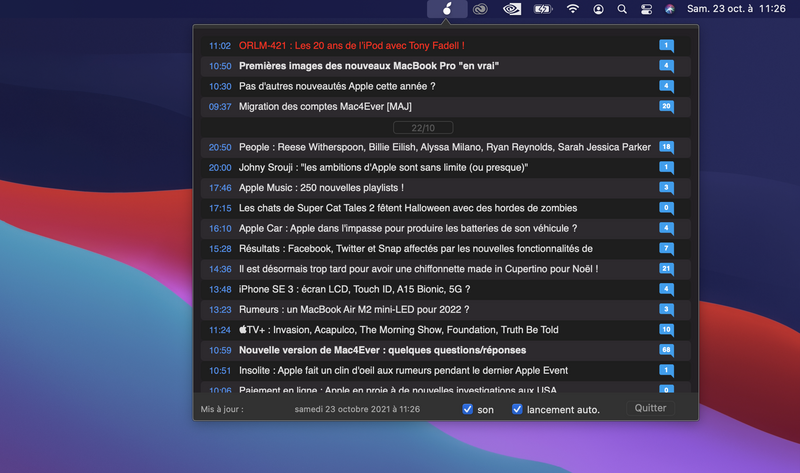Toggle the 'lancement auto.' checkbox
Screen dimensions: 800x473
pos(517,409)
